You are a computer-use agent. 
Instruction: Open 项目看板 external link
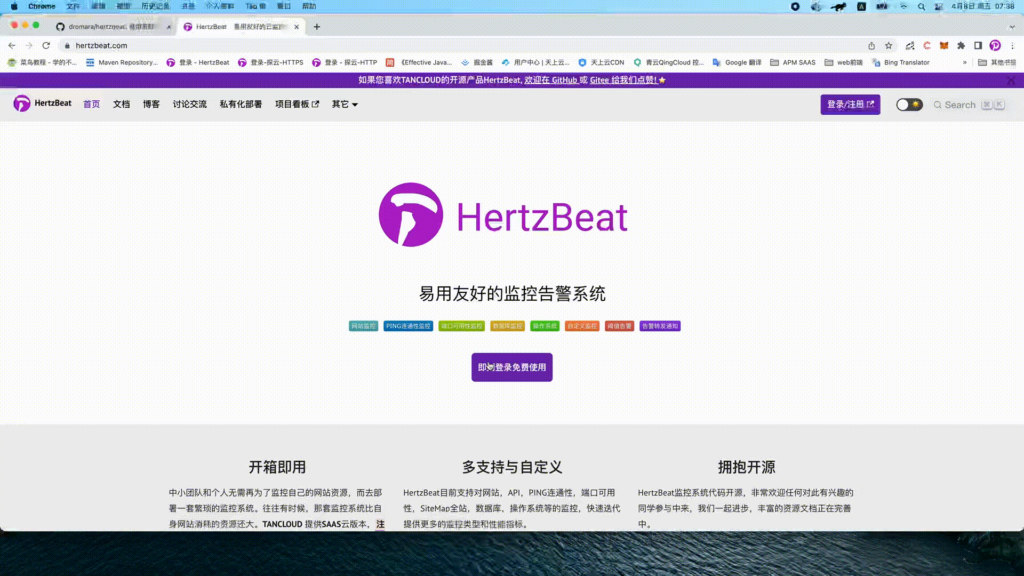297,104
